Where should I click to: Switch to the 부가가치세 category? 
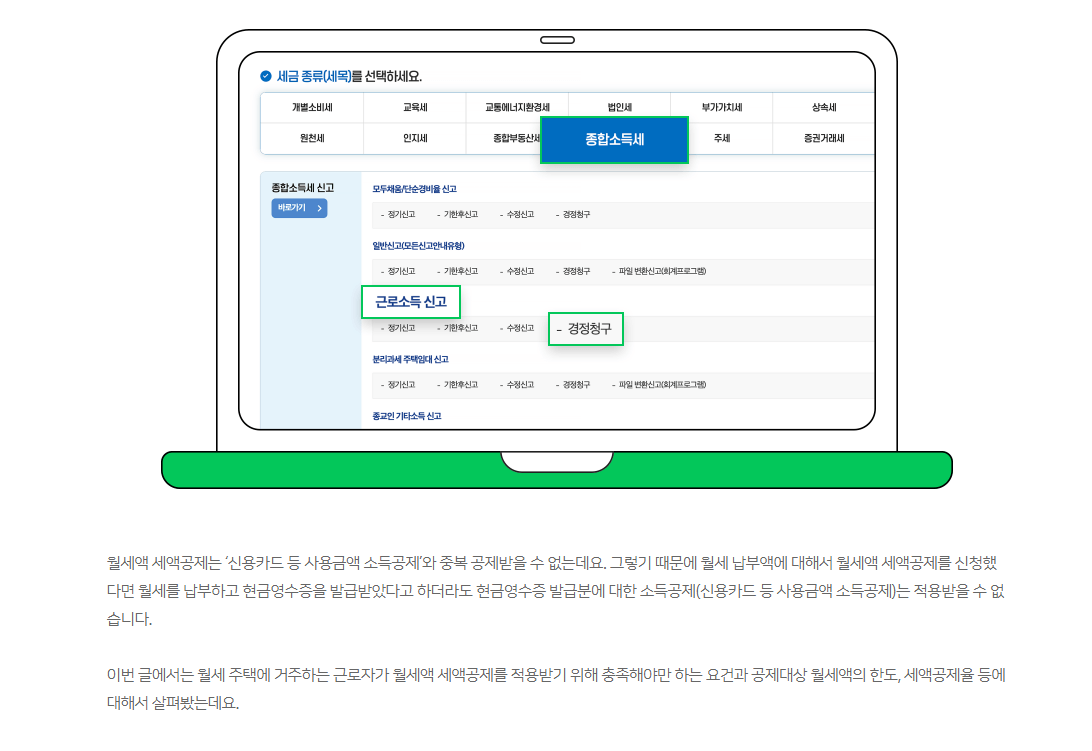tap(721, 106)
